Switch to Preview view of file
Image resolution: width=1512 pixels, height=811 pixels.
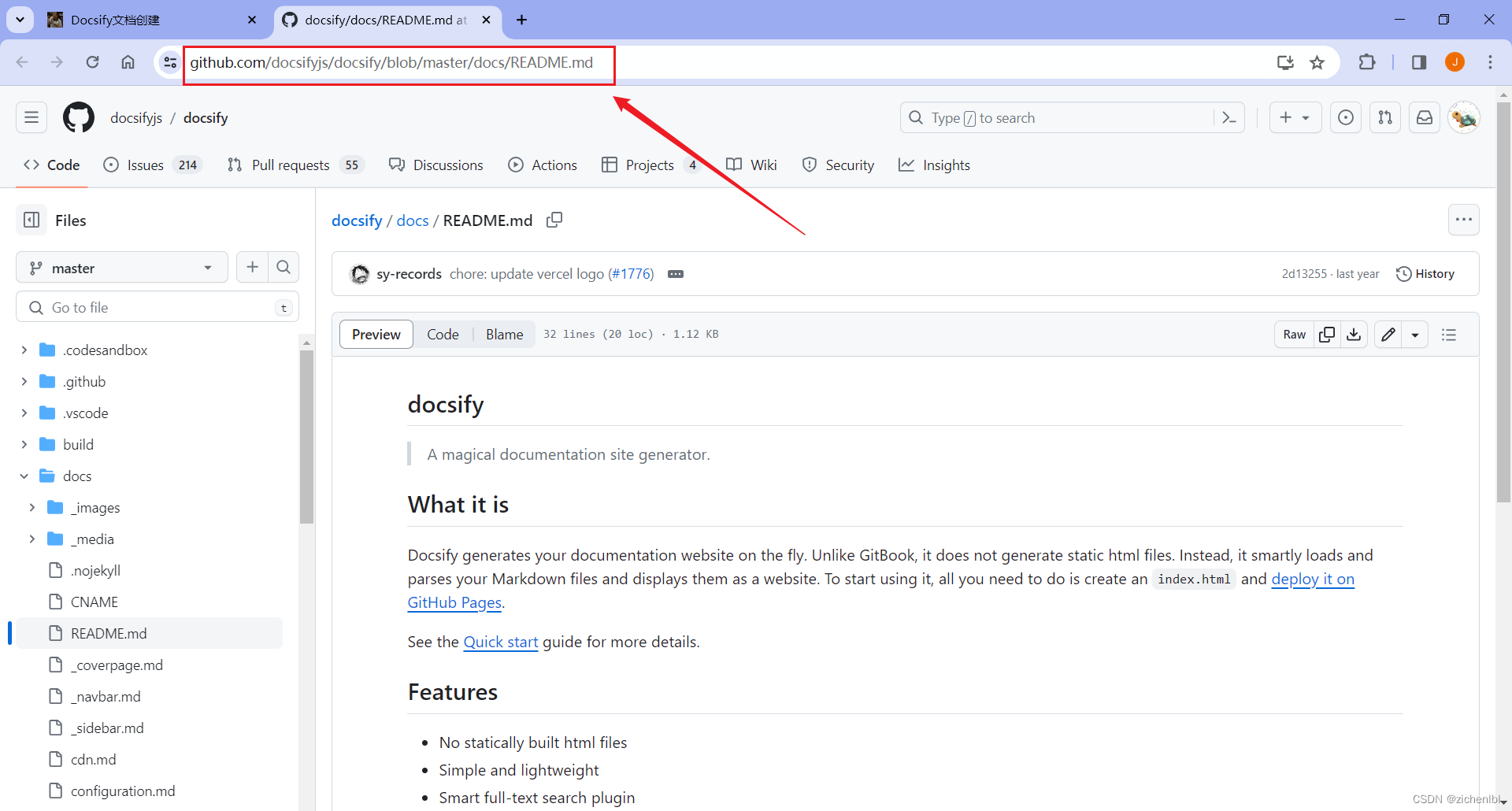376,335
